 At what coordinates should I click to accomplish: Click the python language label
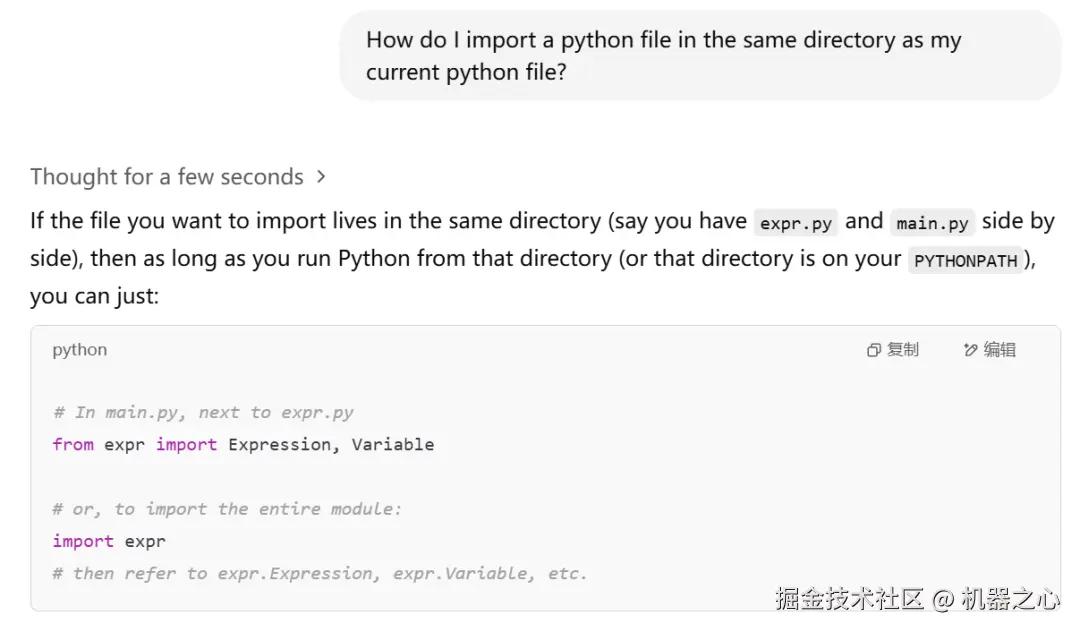point(80,350)
